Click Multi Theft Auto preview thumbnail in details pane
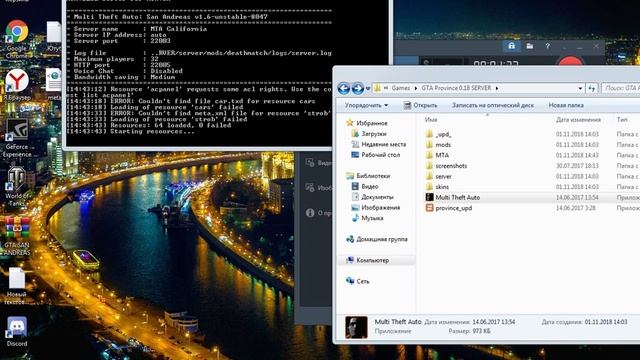 tap(356, 327)
